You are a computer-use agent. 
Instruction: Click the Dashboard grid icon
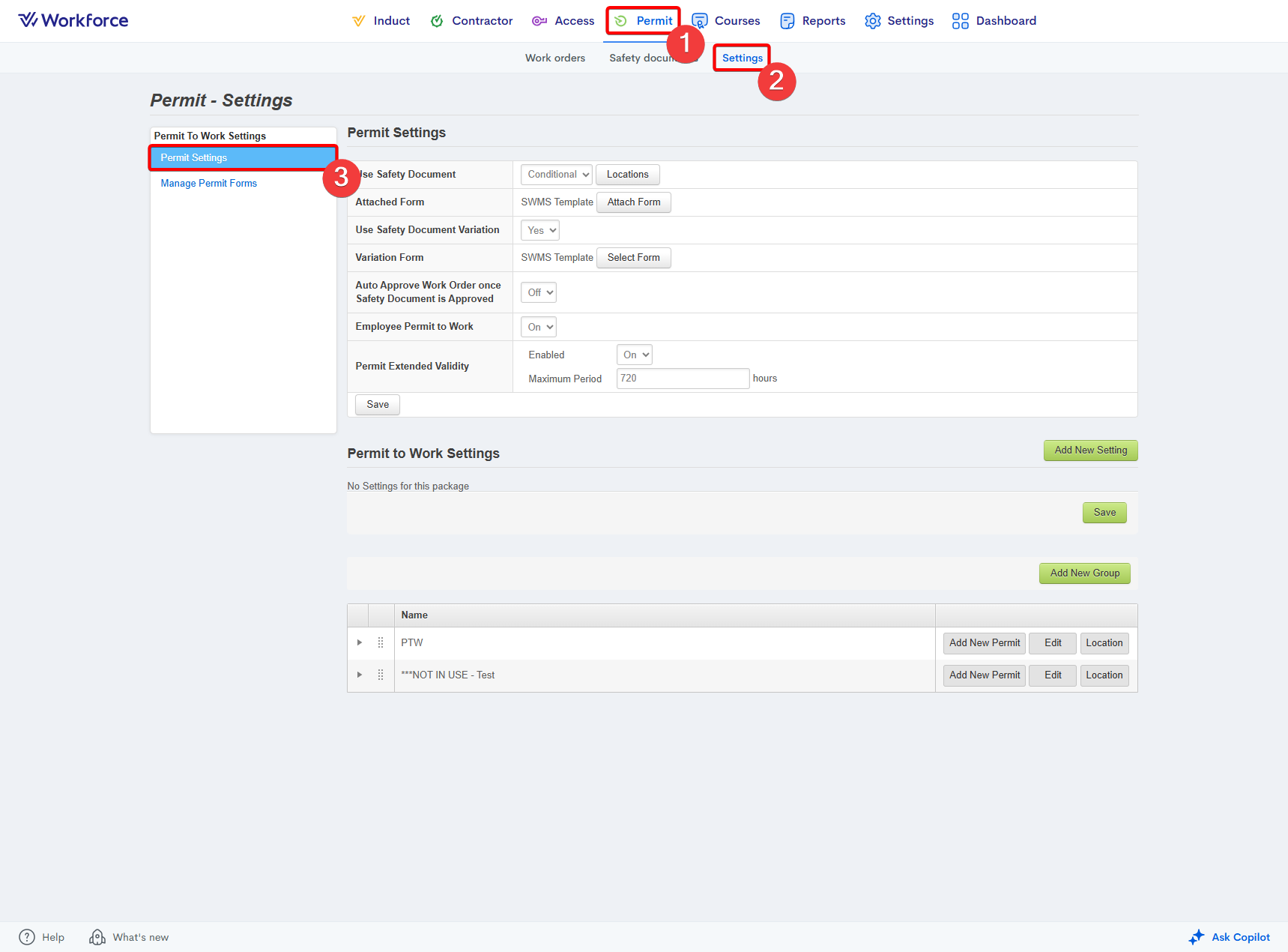pos(960,21)
